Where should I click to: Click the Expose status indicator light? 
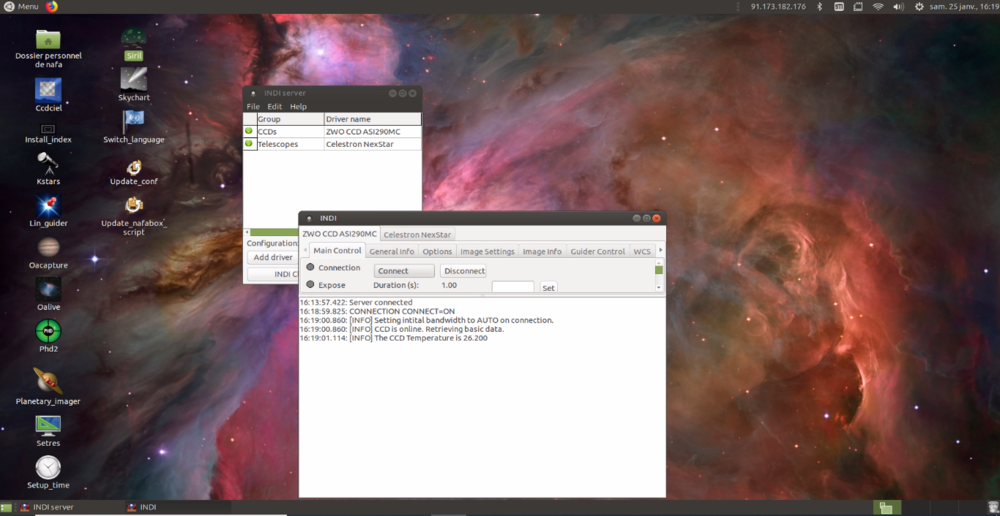coord(310,284)
